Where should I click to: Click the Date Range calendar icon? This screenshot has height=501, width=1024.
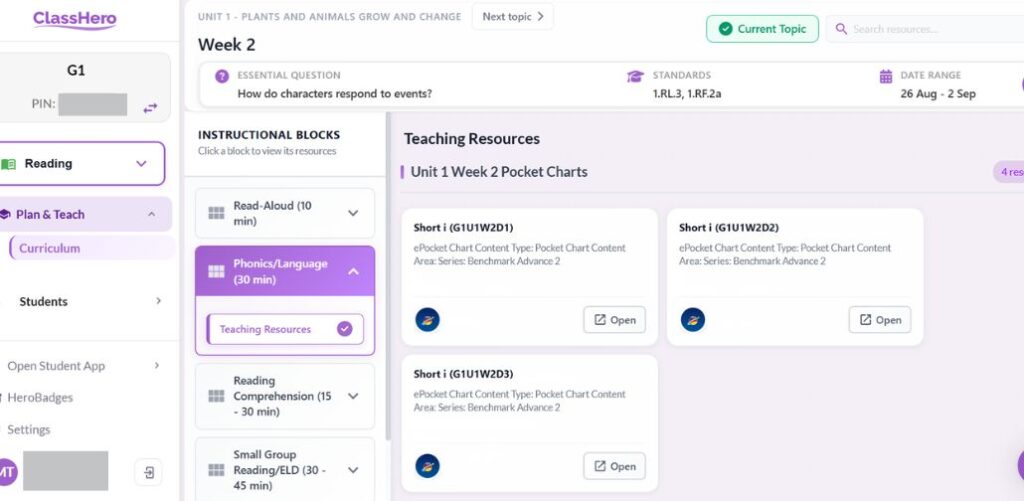(x=885, y=76)
